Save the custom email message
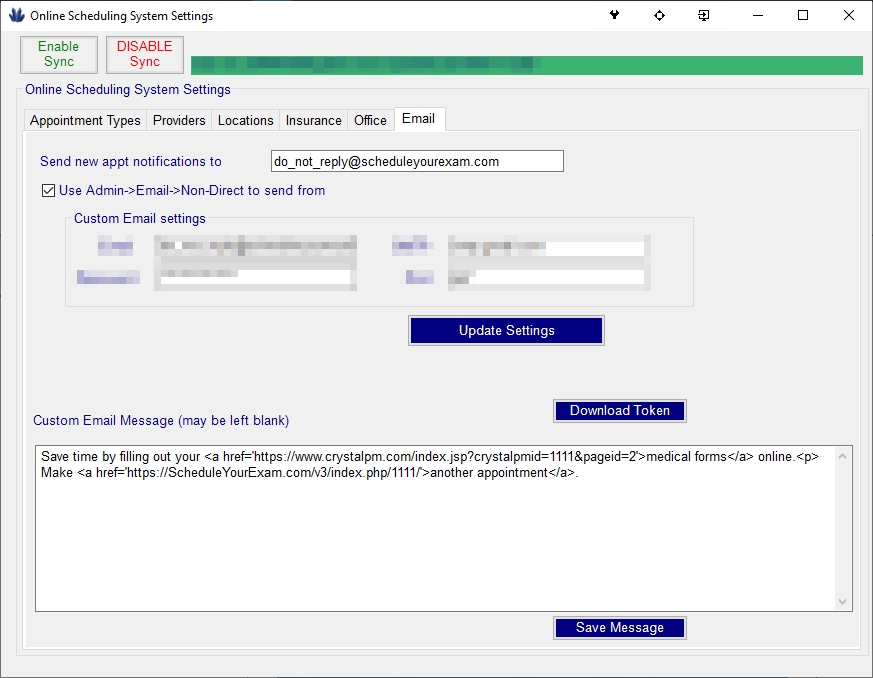 click(619, 627)
